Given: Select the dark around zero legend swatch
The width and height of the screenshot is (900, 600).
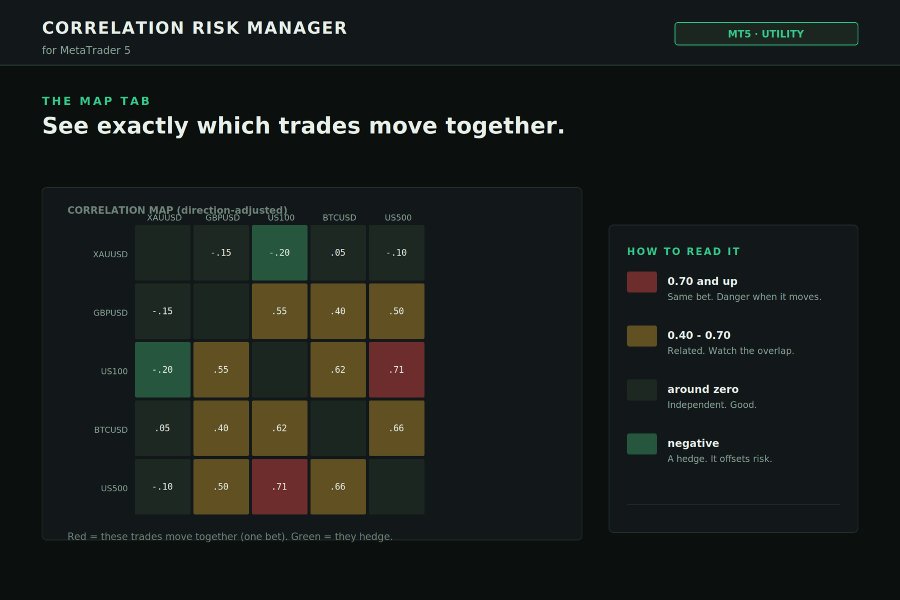Looking at the screenshot, I should (642, 390).
